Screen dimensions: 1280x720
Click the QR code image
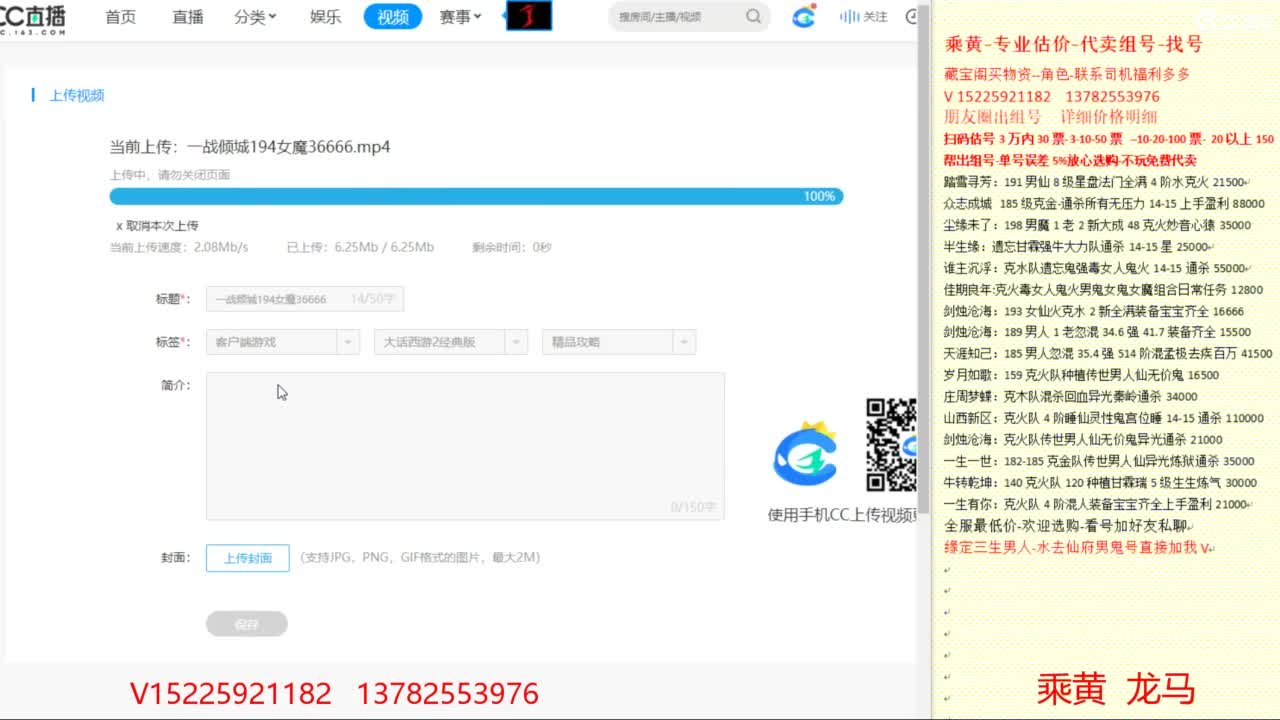[891, 445]
